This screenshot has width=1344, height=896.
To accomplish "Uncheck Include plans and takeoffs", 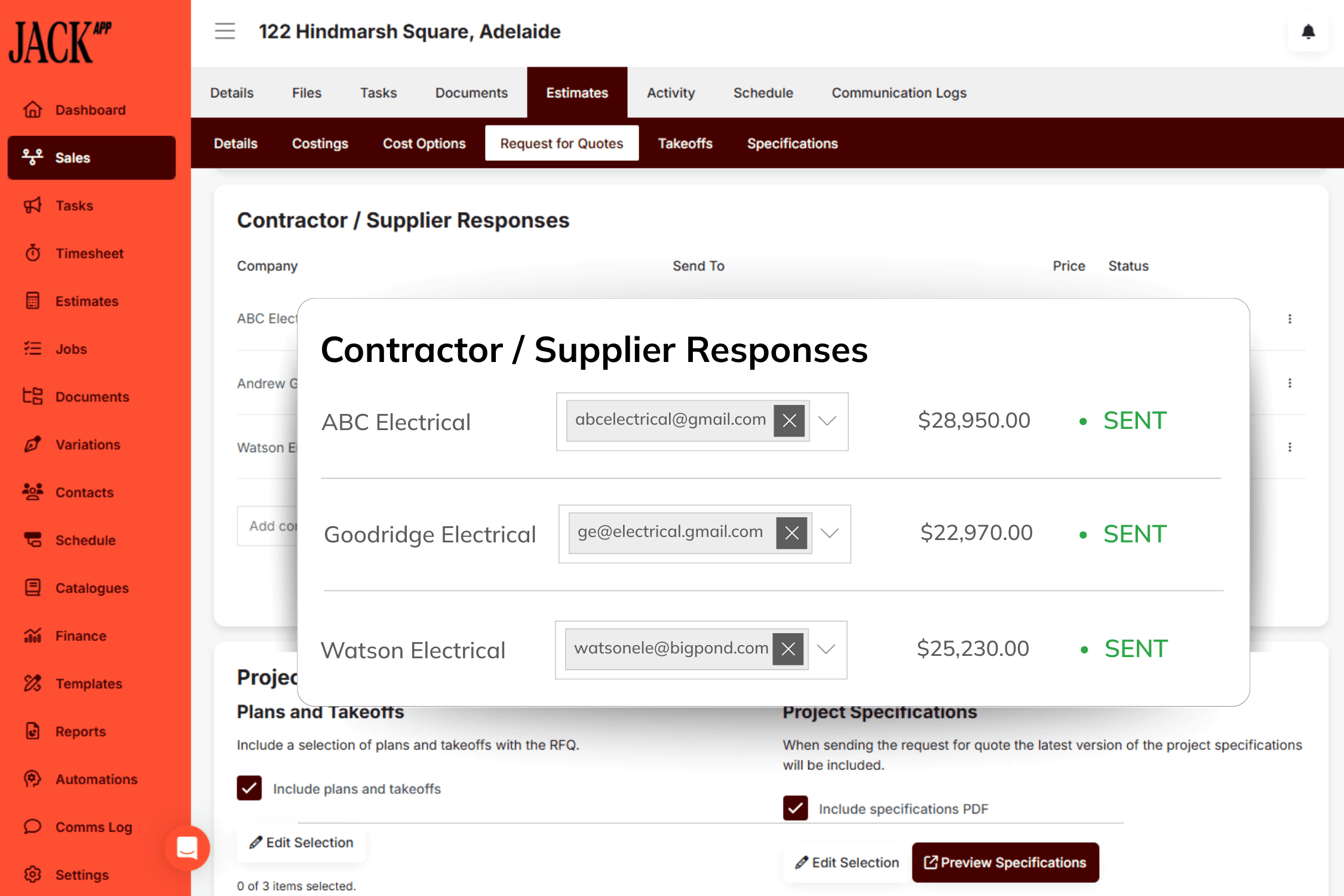I will (249, 788).
